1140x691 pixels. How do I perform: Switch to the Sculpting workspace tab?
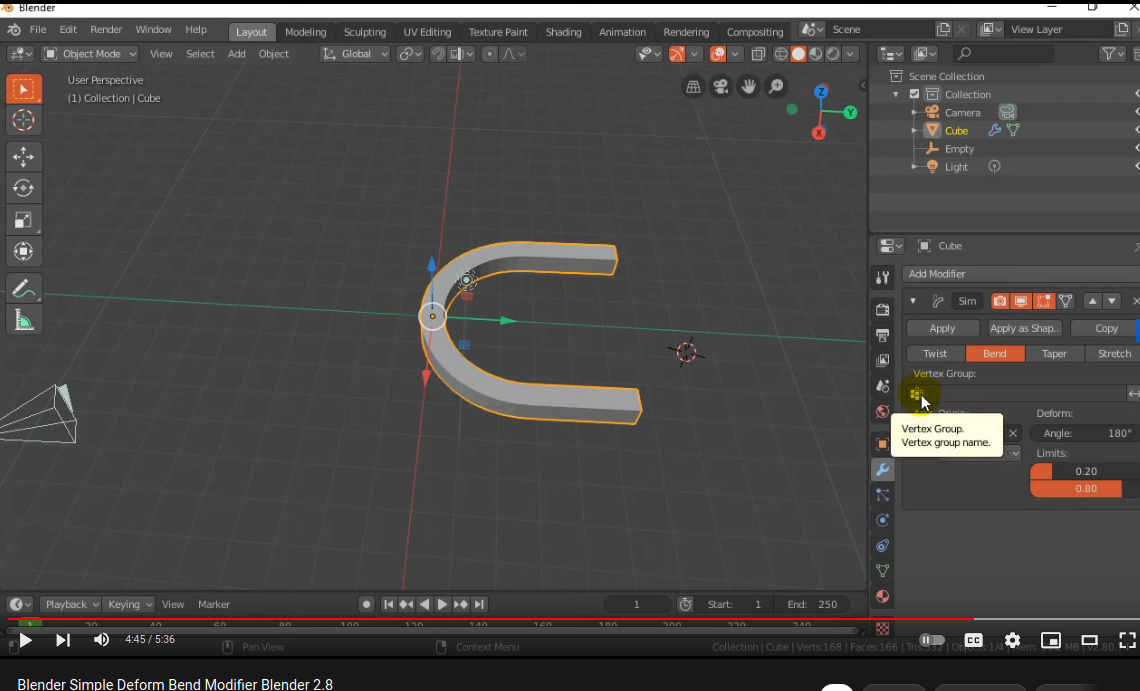tap(364, 32)
